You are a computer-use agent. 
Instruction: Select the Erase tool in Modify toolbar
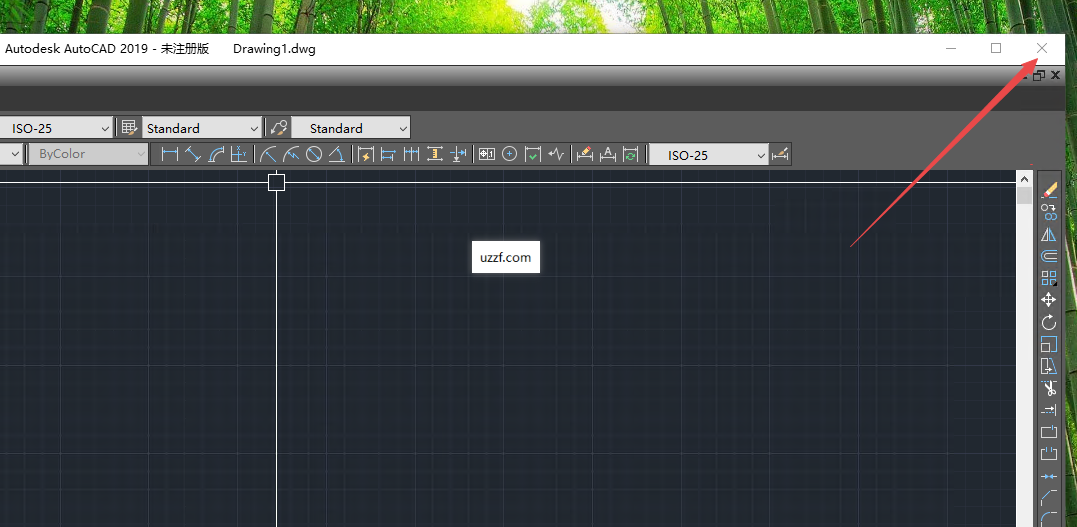[1049, 187]
